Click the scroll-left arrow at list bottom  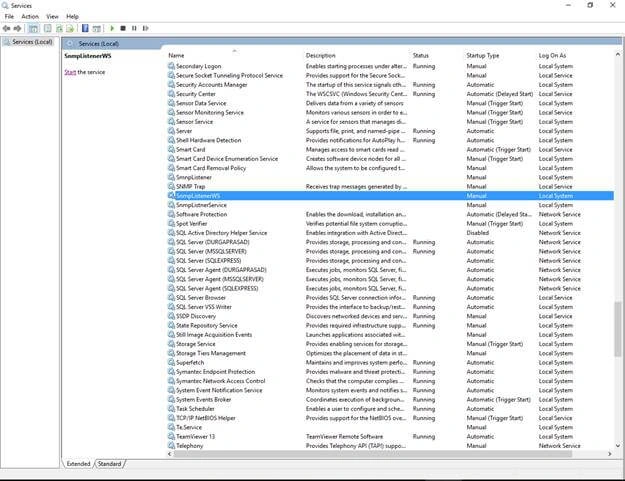click(170, 454)
